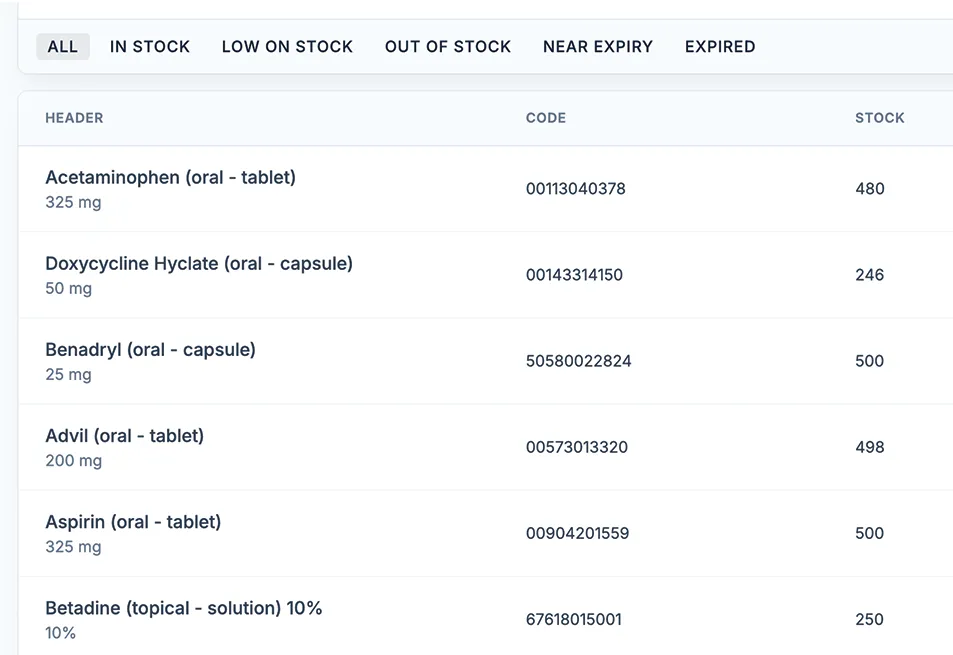Viewport: 953px width, 655px height.
Task: Open the Benadryl (oral - capsule) item
Action: pyautogui.click(x=151, y=350)
